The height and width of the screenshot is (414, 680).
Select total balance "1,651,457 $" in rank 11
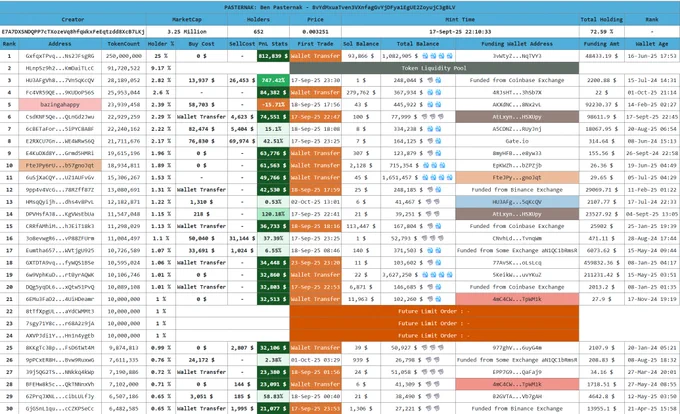400,177
